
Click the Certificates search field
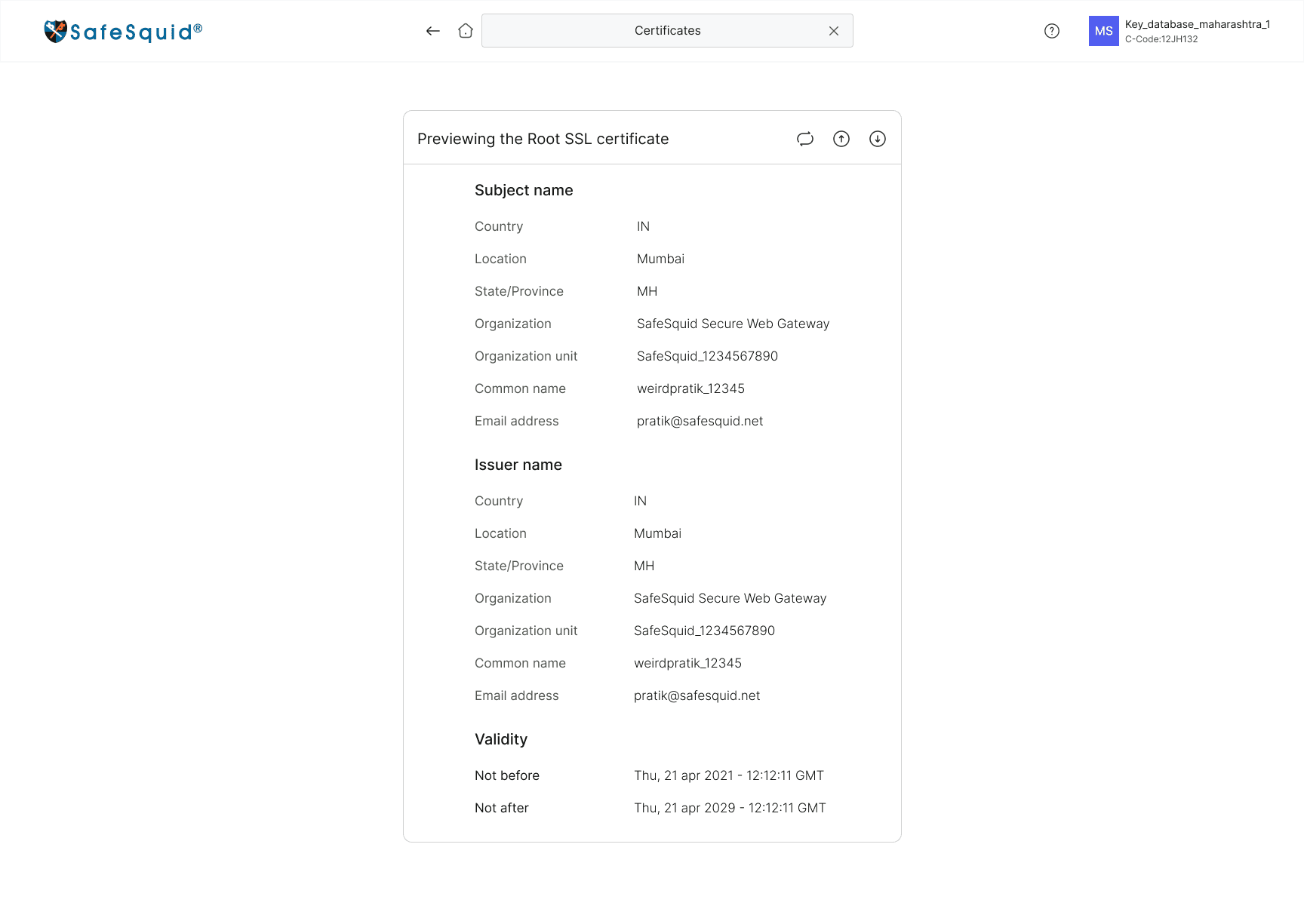pos(667,31)
